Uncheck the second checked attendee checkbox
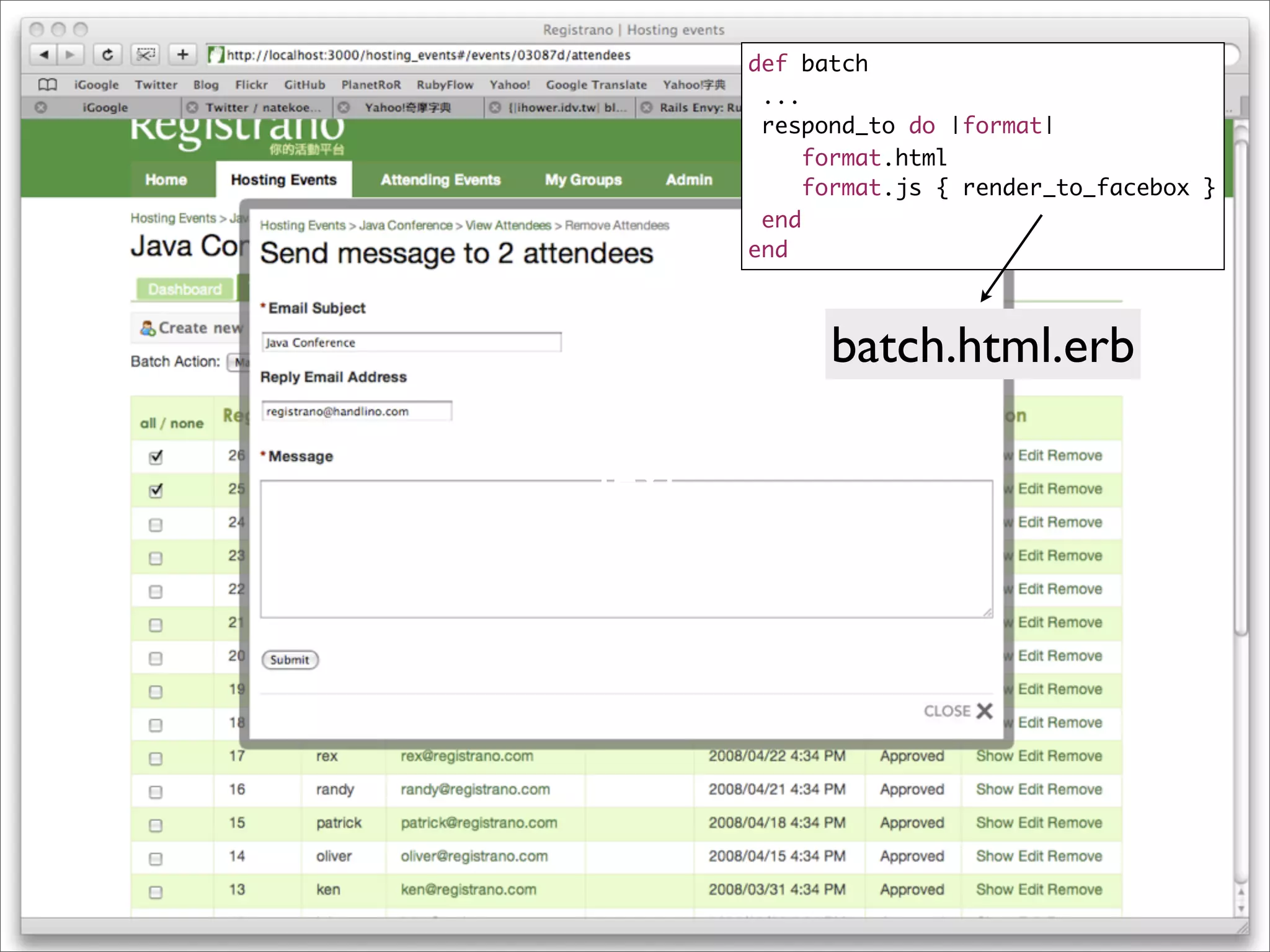The image size is (1270, 952). (156, 491)
